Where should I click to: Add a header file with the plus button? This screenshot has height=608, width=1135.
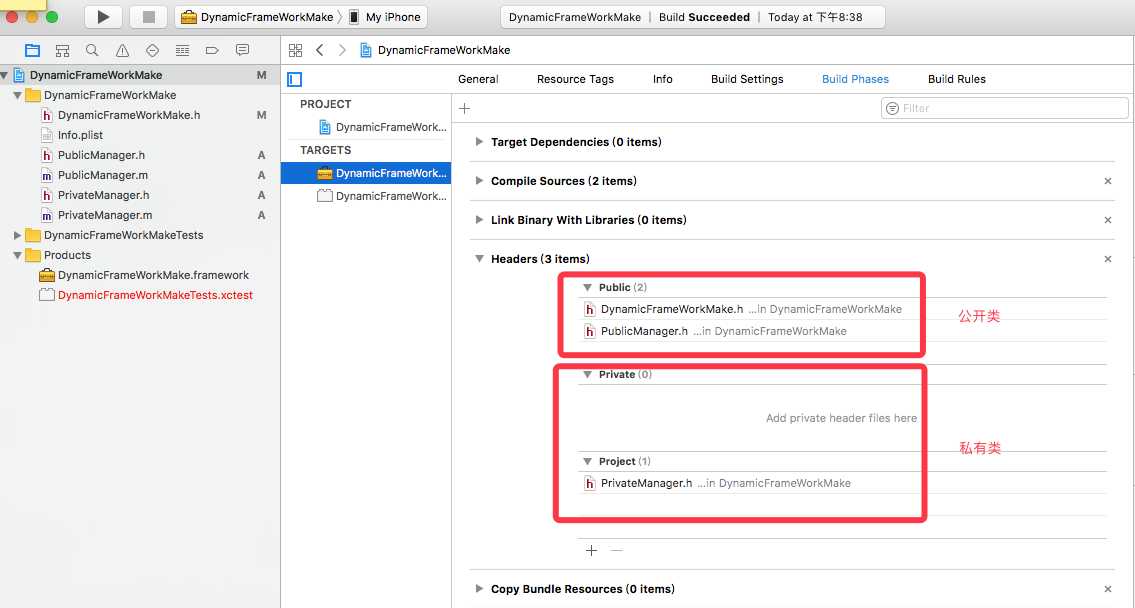click(591, 551)
